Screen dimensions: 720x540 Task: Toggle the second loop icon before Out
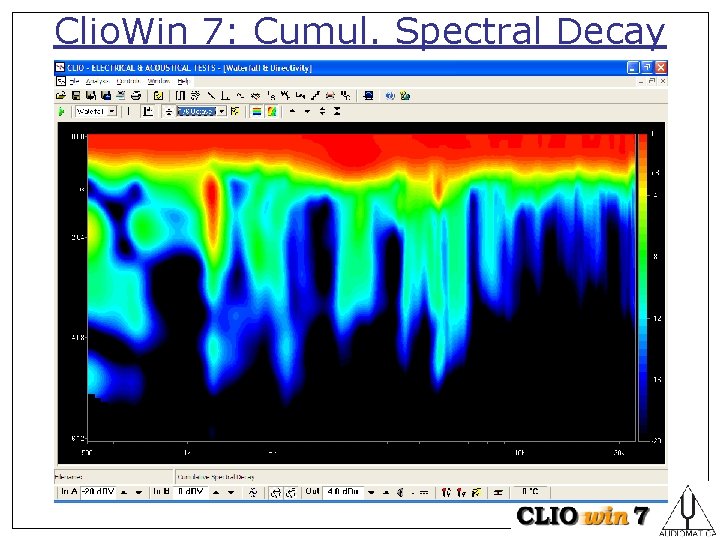pyautogui.click(x=291, y=493)
